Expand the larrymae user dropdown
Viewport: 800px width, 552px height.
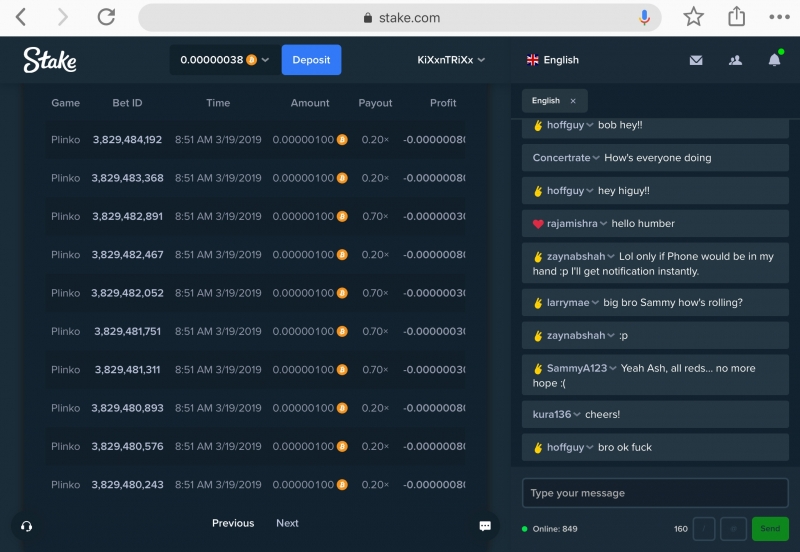tap(595, 303)
